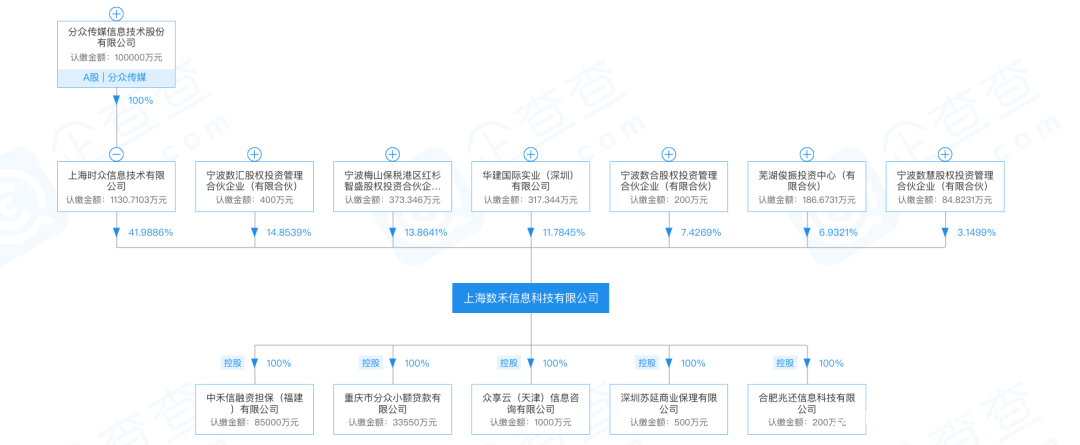The width and height of the screenshot is (1080, 445).
Task: Click 认缴金额：1130.7103万元 text
Action: click(116, 200)
